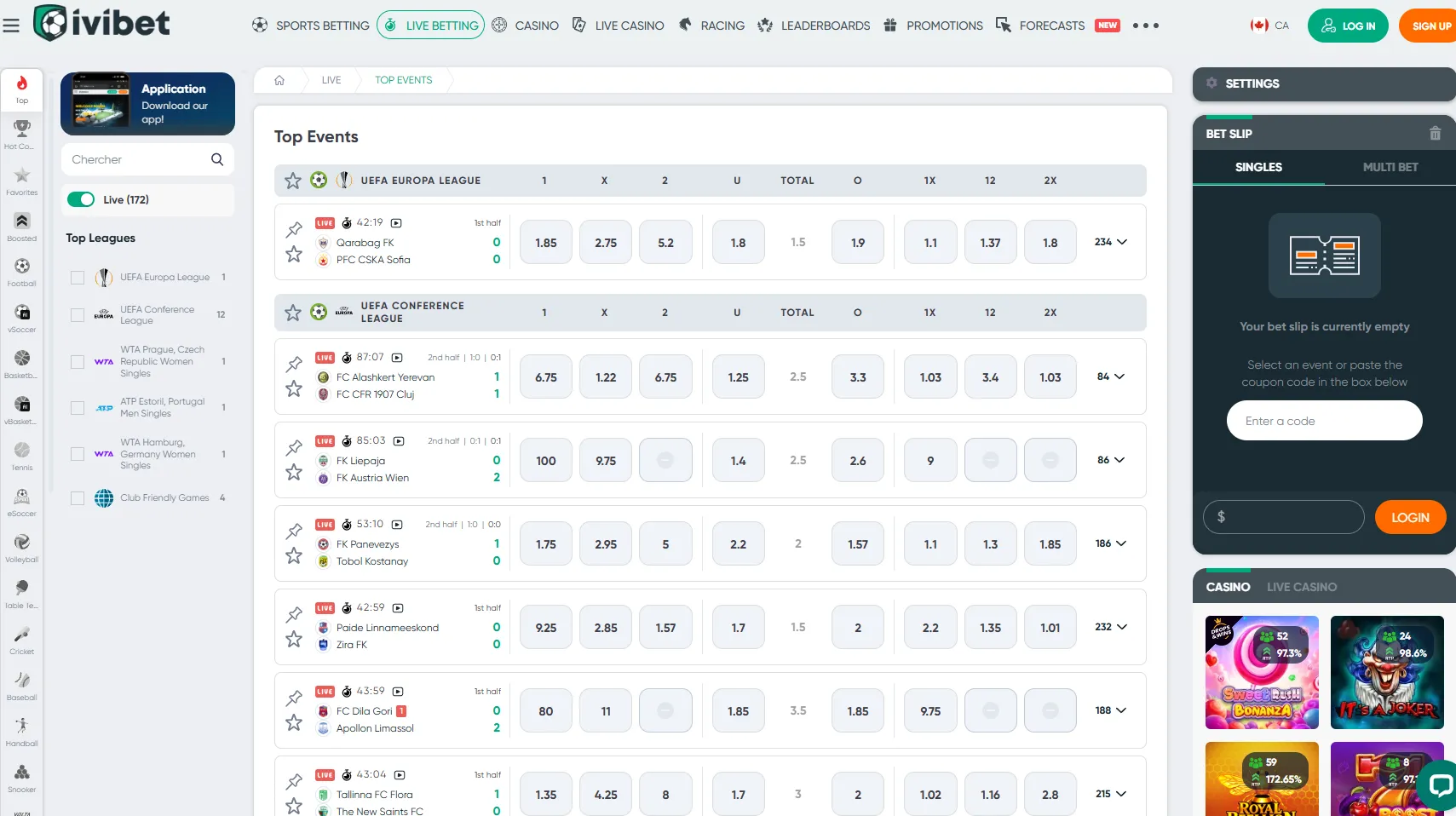Viewport: 1456px width, 816px height.
Task: Expand 186 markets for FK Panevezys
Action: click(x=1111, y=543)
